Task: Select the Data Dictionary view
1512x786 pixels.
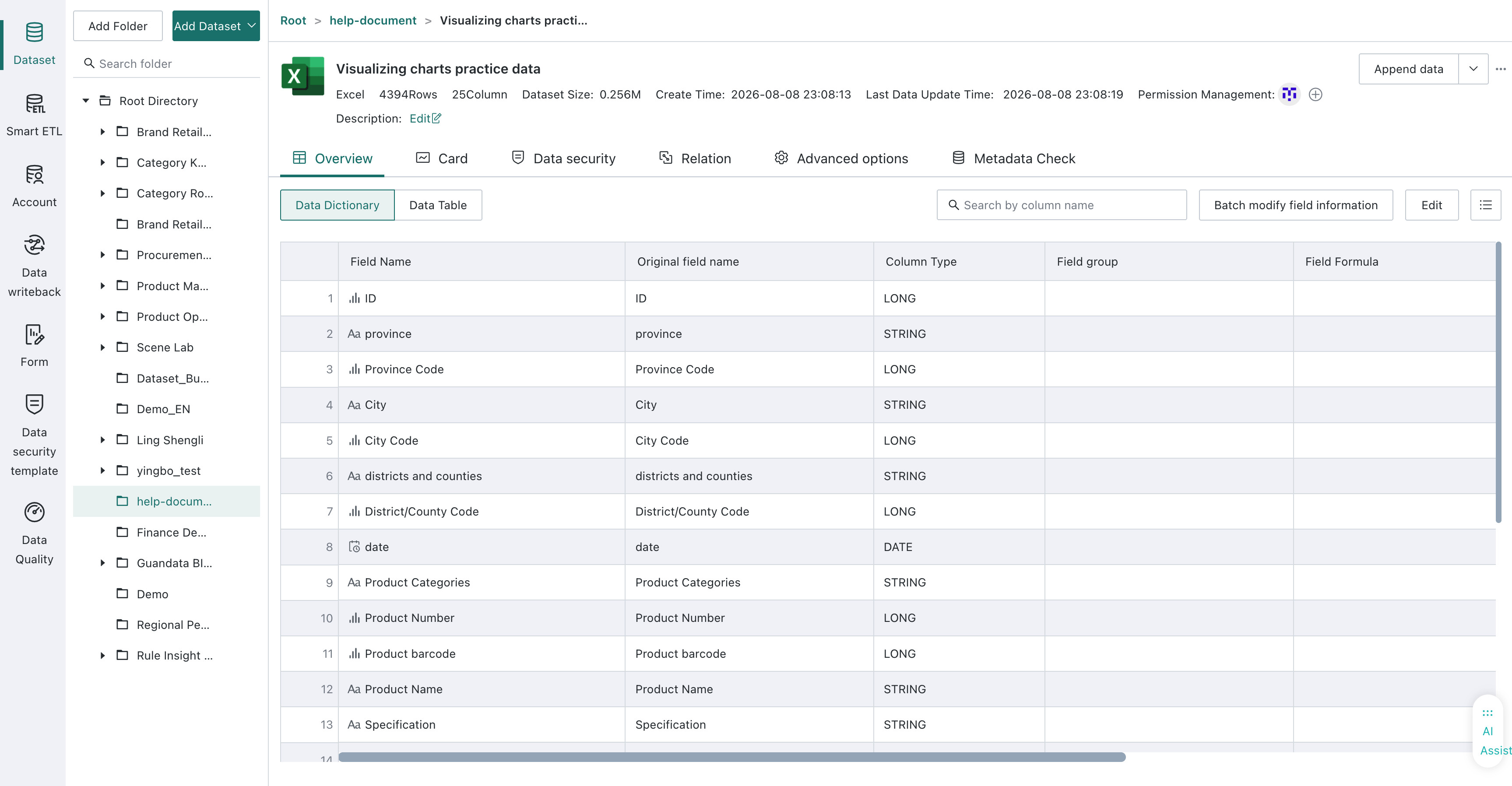Action: coord(338,205)
